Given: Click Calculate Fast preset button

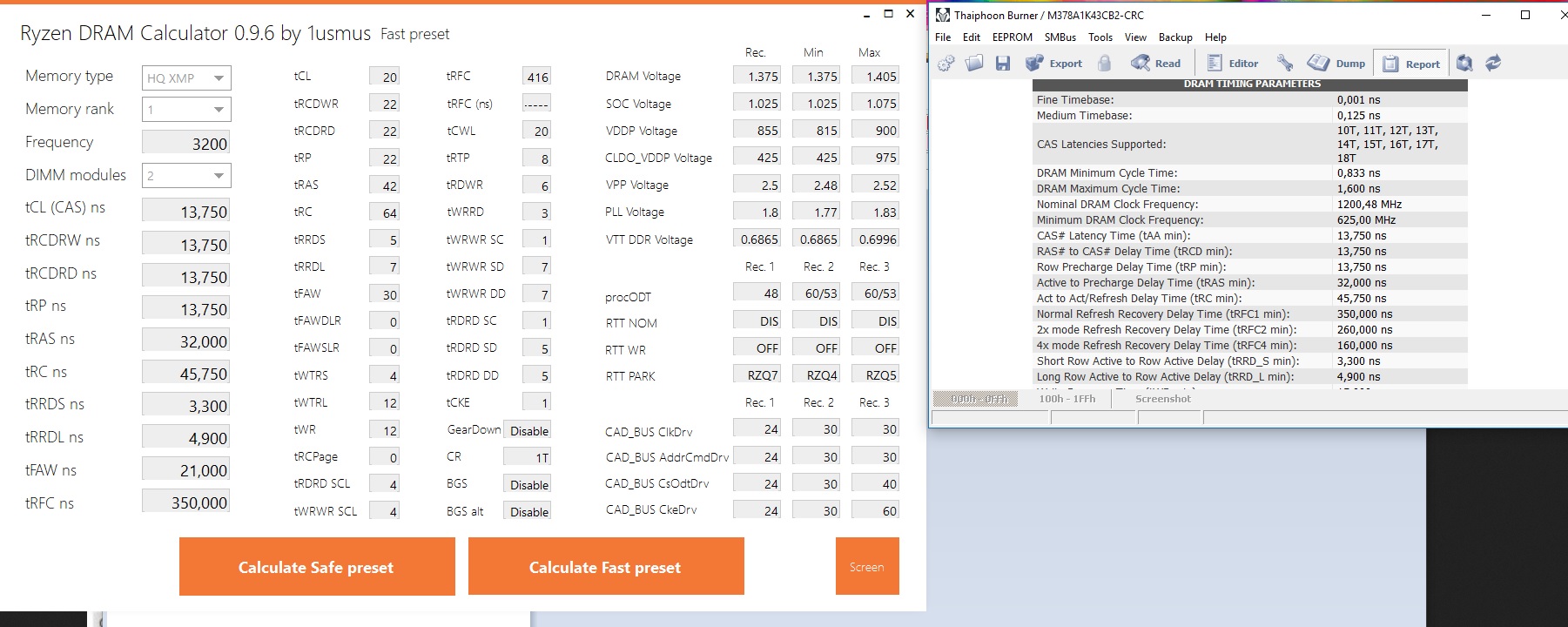Looking at the screenshot, I should [x=606, y=567].
